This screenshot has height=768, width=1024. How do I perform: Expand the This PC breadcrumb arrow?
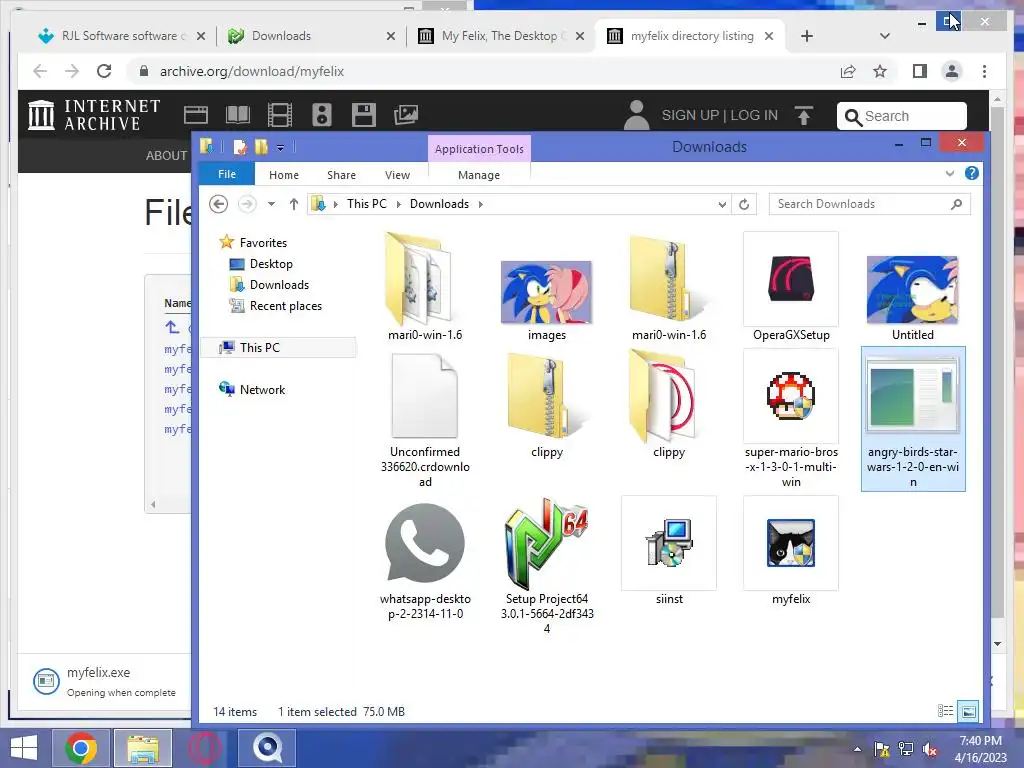[x=398, y=204]
